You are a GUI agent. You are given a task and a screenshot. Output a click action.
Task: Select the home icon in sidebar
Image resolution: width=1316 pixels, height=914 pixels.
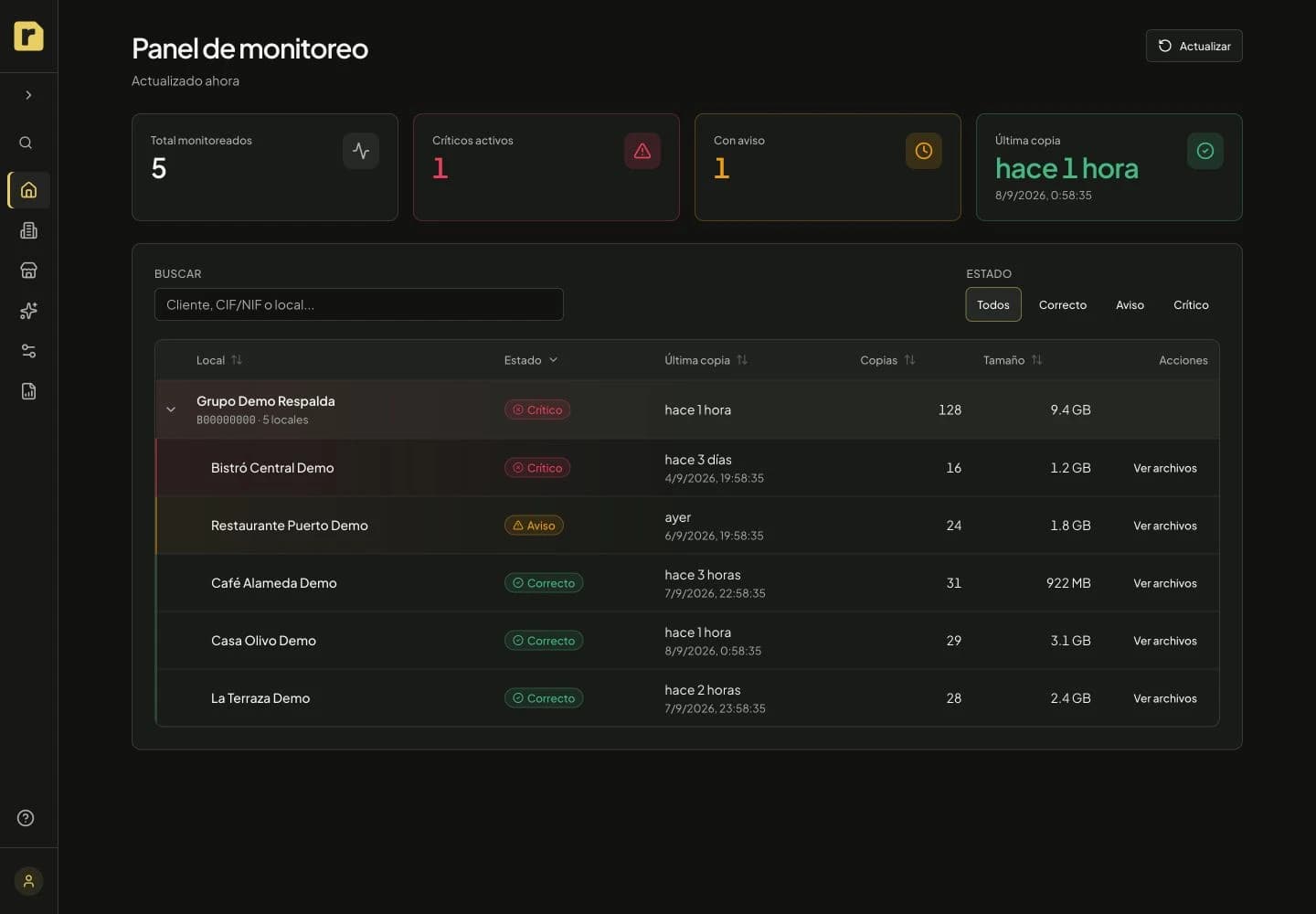point(28,190)
